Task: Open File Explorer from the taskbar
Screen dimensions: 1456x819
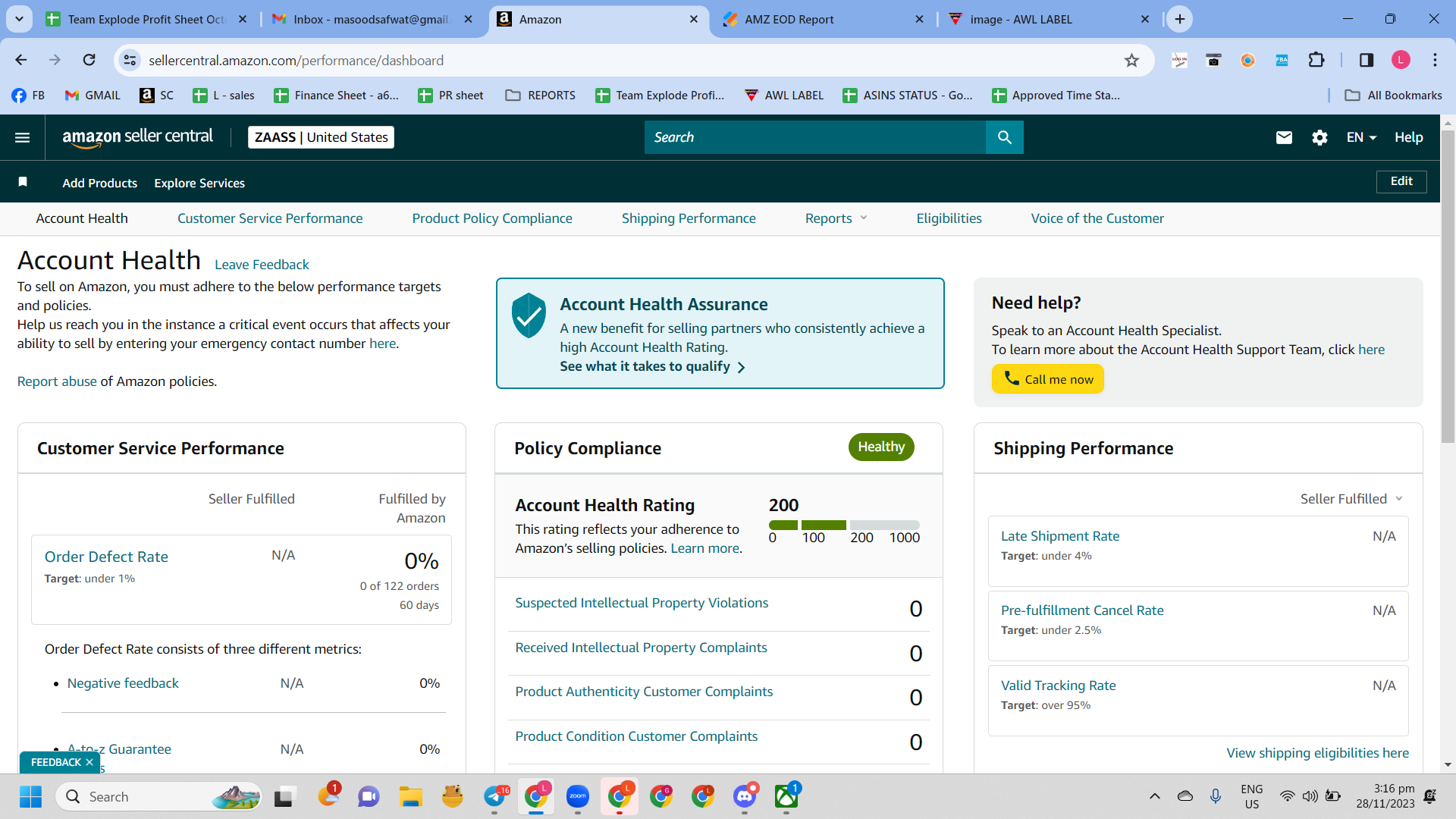Action: [x=411, y=796]
